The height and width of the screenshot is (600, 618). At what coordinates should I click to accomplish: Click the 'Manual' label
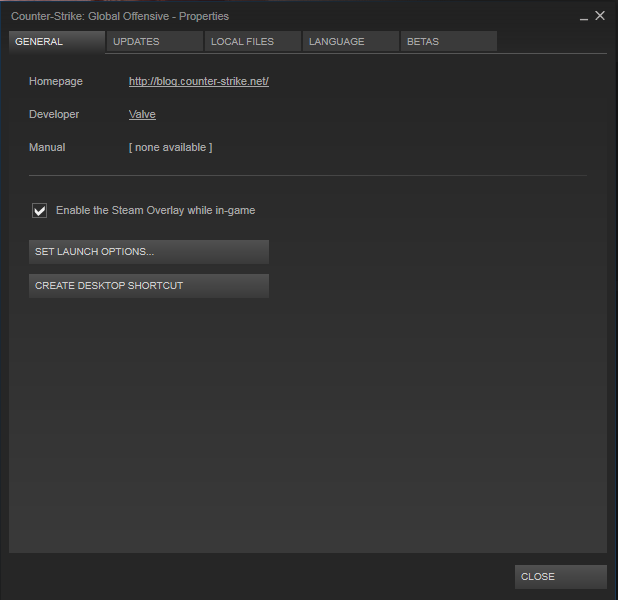[47, 147]
